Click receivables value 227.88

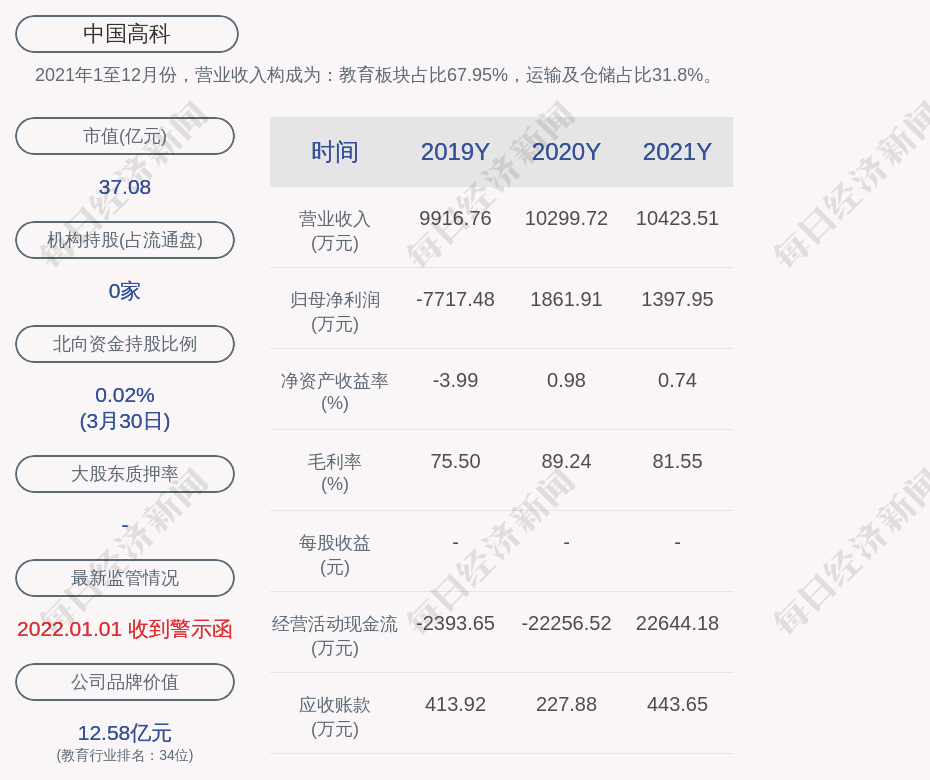566,704
